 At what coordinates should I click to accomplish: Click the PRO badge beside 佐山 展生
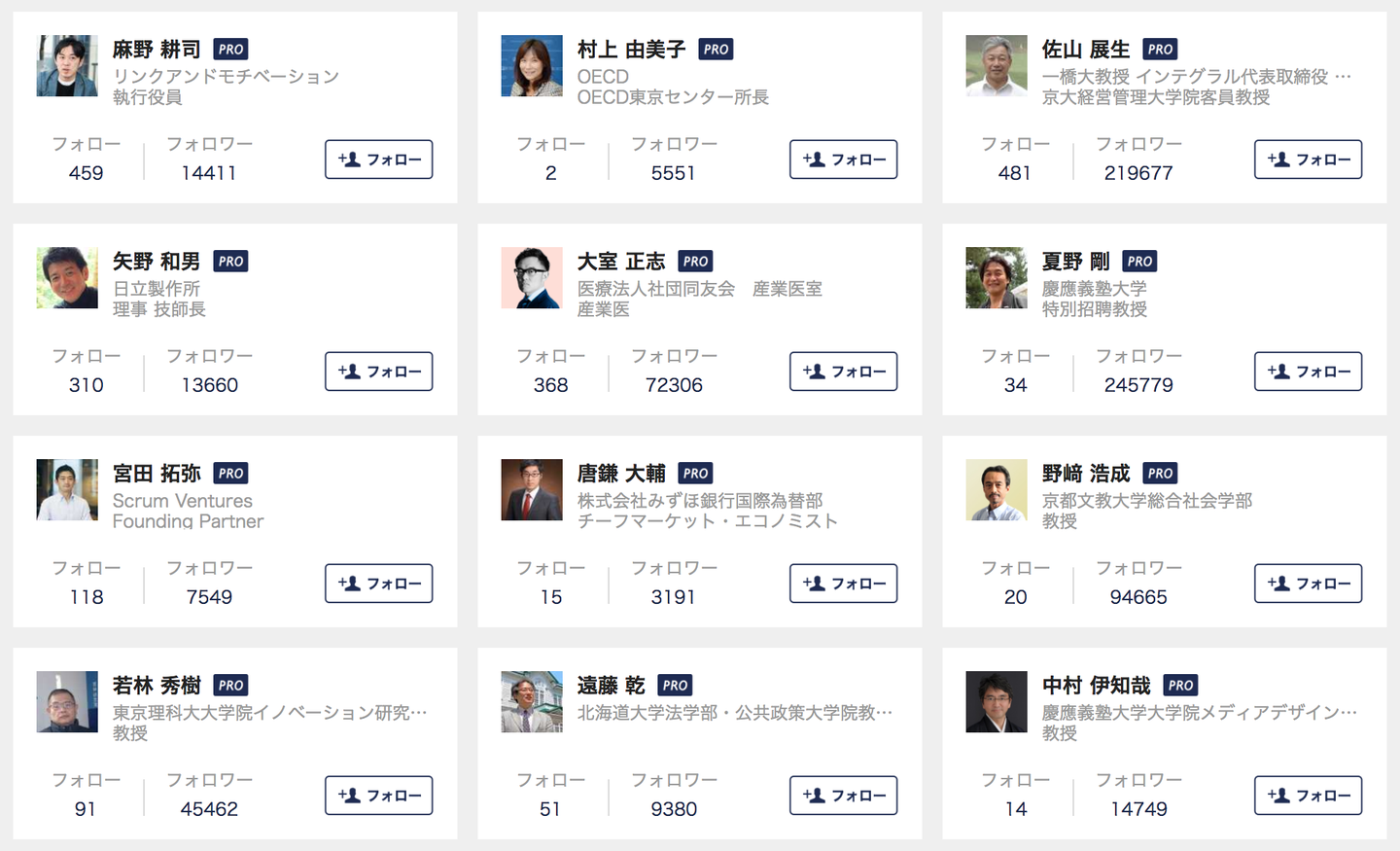pos(1159,49)
